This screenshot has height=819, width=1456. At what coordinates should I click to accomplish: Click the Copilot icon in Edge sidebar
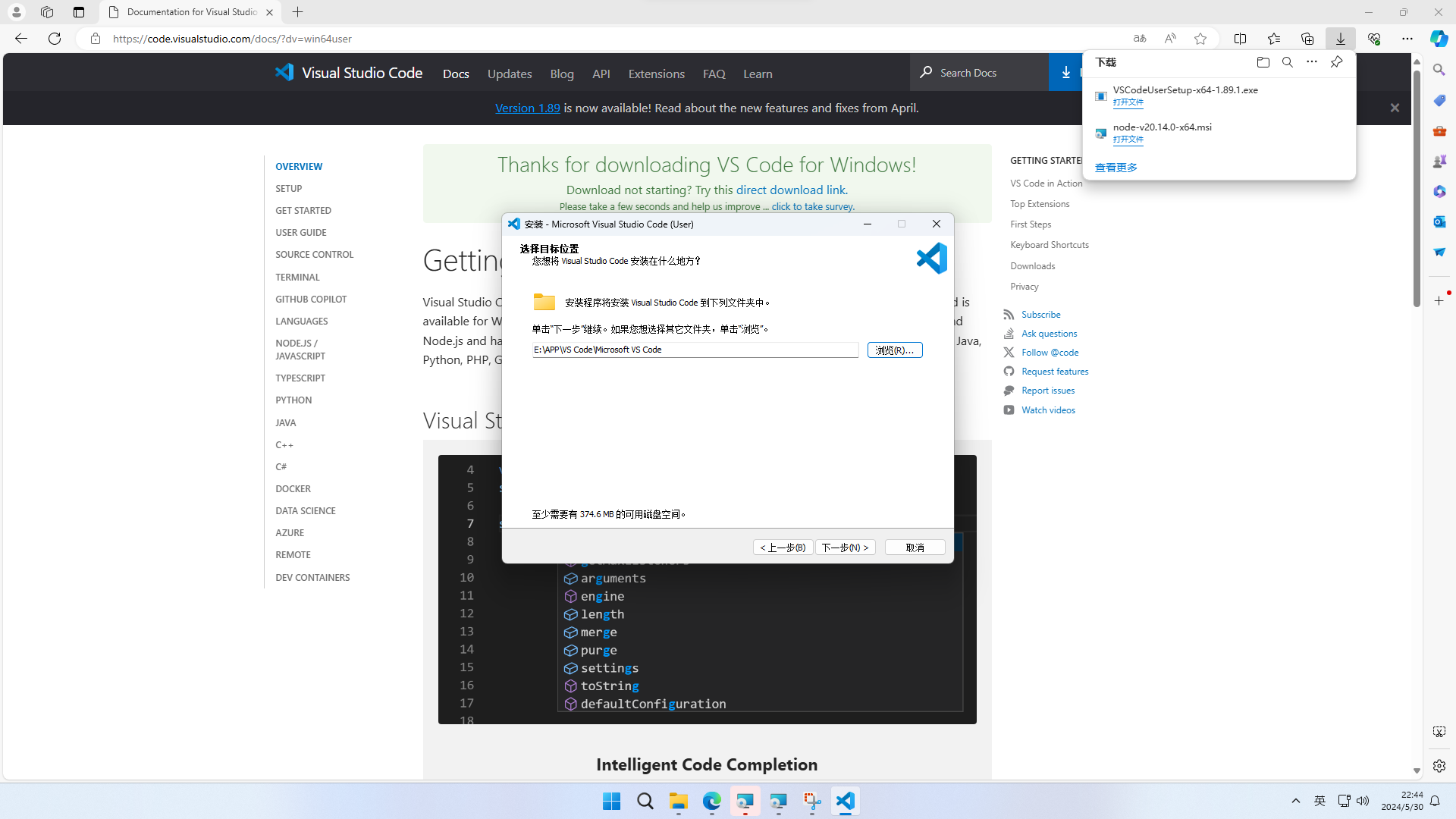click(x=1439, y=39)
